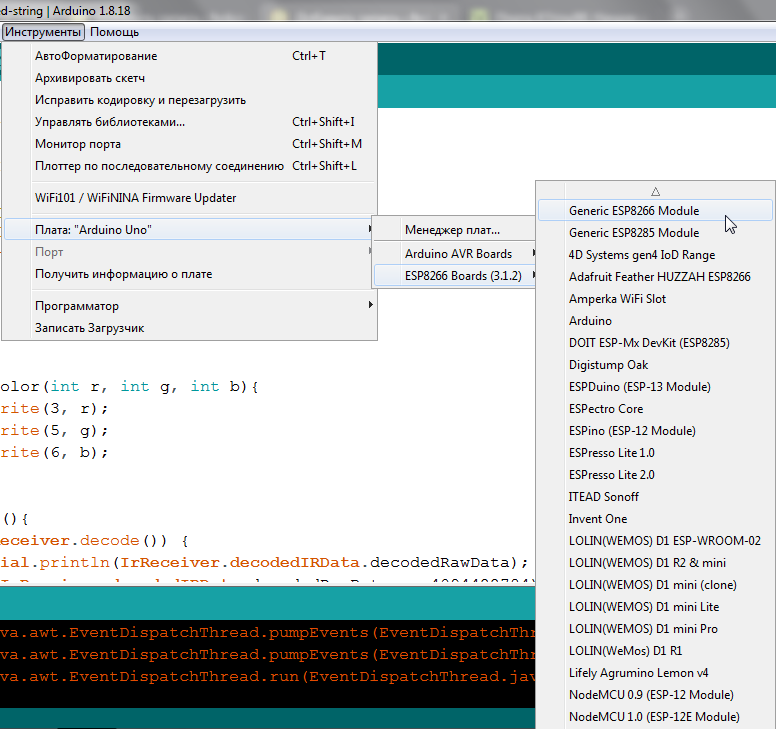
Task: Select Получить информацию о плате
Action: pos(190,274)
